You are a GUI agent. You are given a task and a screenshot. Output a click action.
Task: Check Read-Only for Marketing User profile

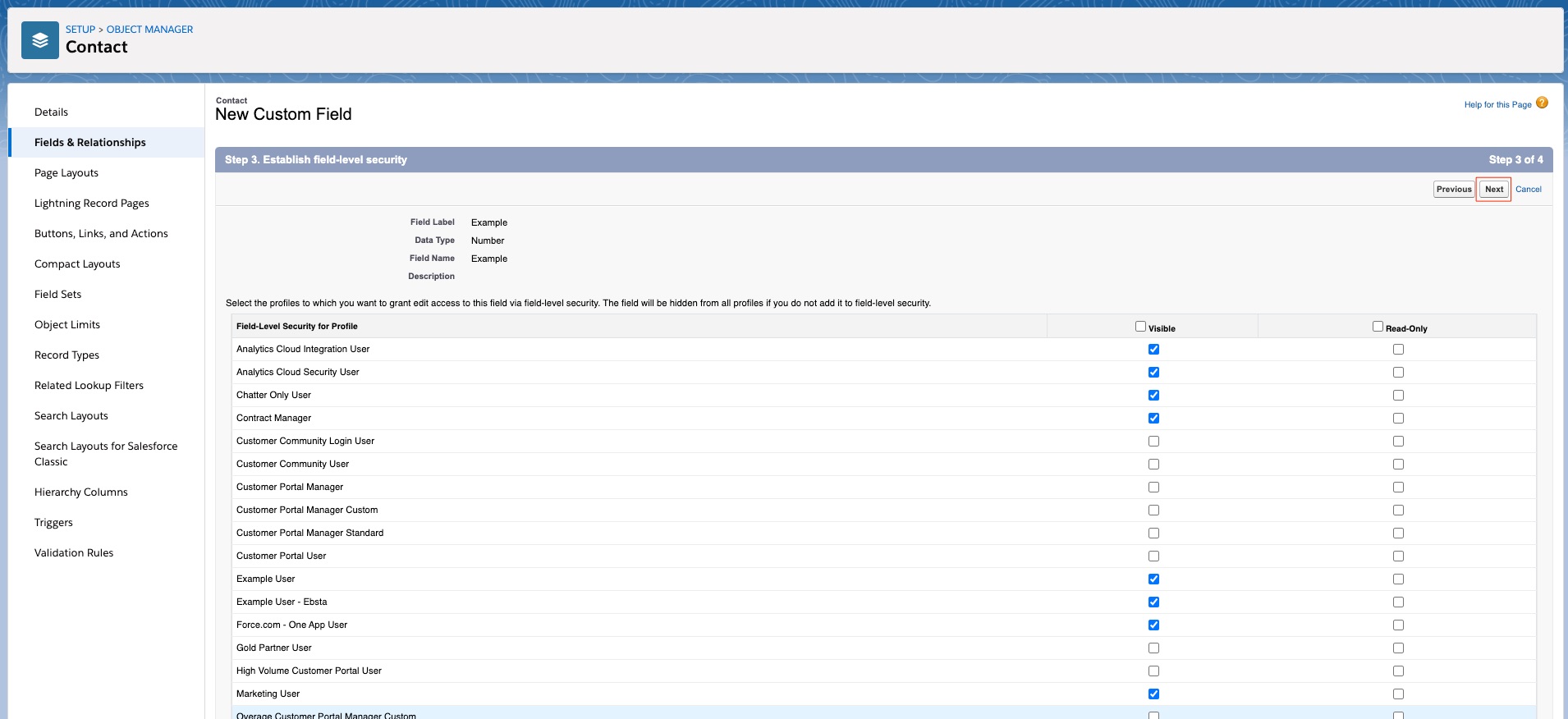[x=1398, y=694]
